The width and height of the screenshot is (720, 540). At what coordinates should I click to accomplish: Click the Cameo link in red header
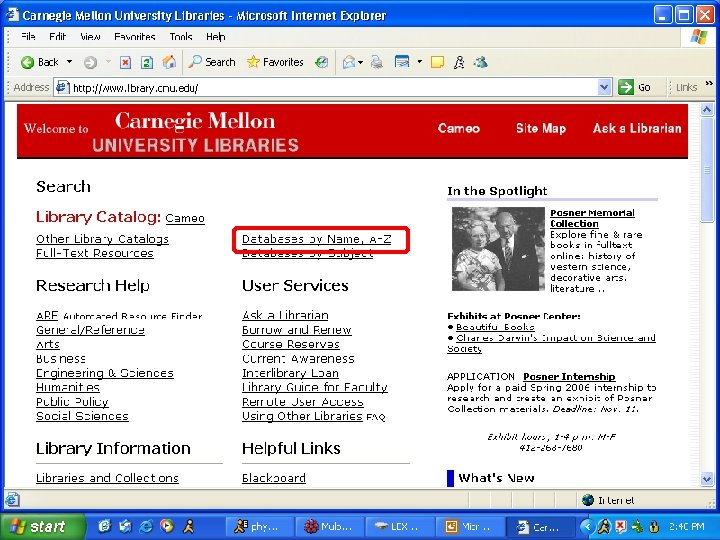[459, 128]
